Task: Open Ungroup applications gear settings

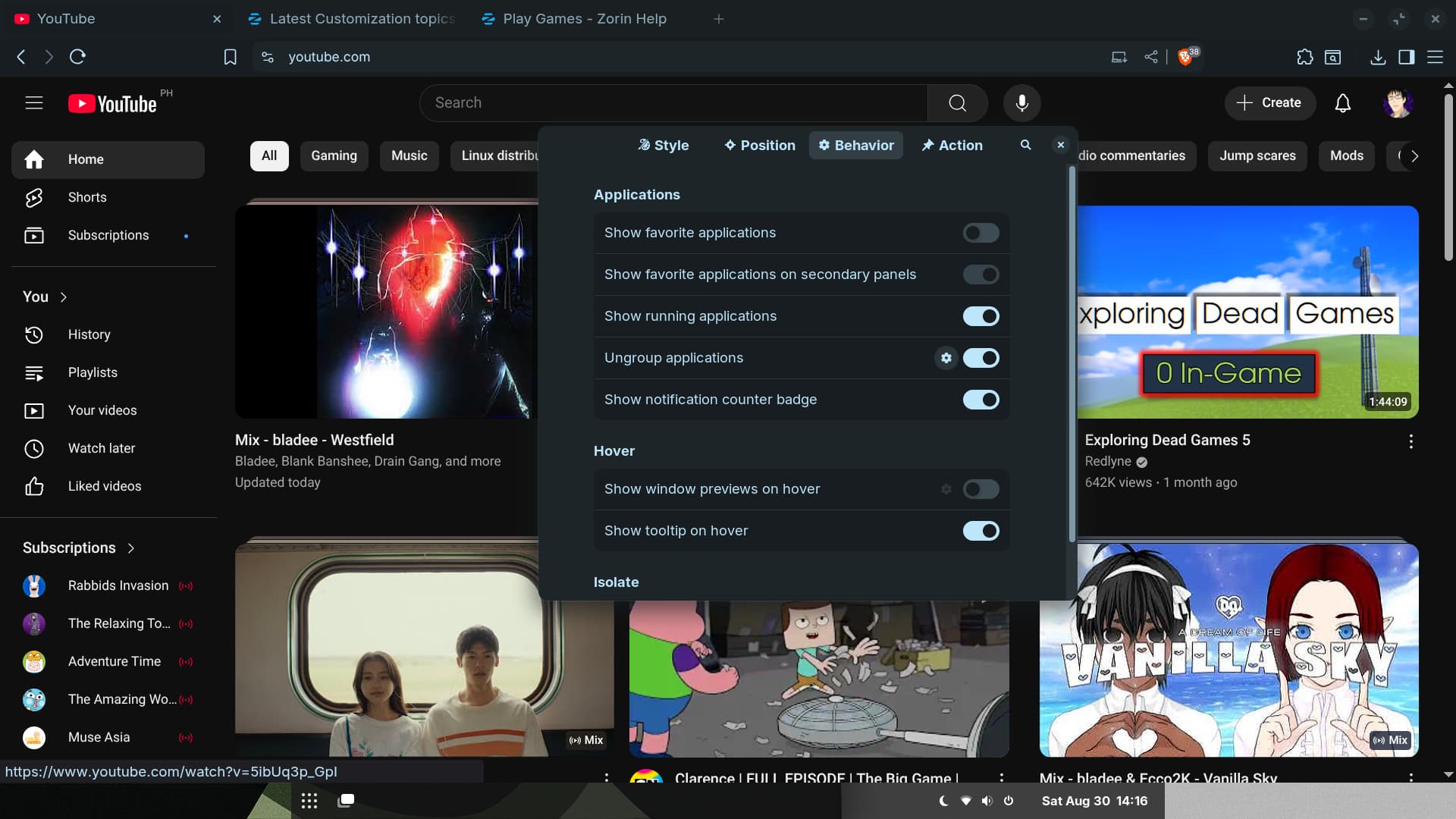Action: point(946,358)
